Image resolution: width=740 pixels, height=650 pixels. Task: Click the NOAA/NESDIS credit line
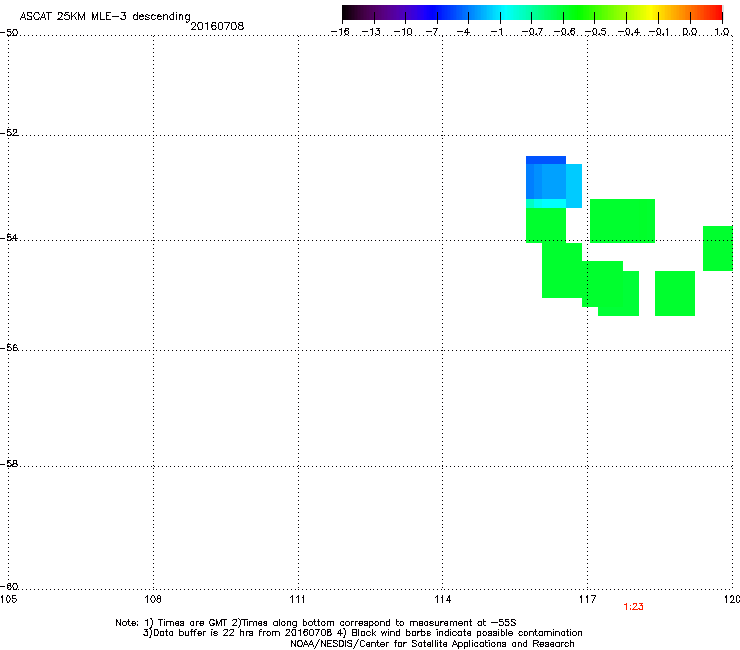pos(432,644)
